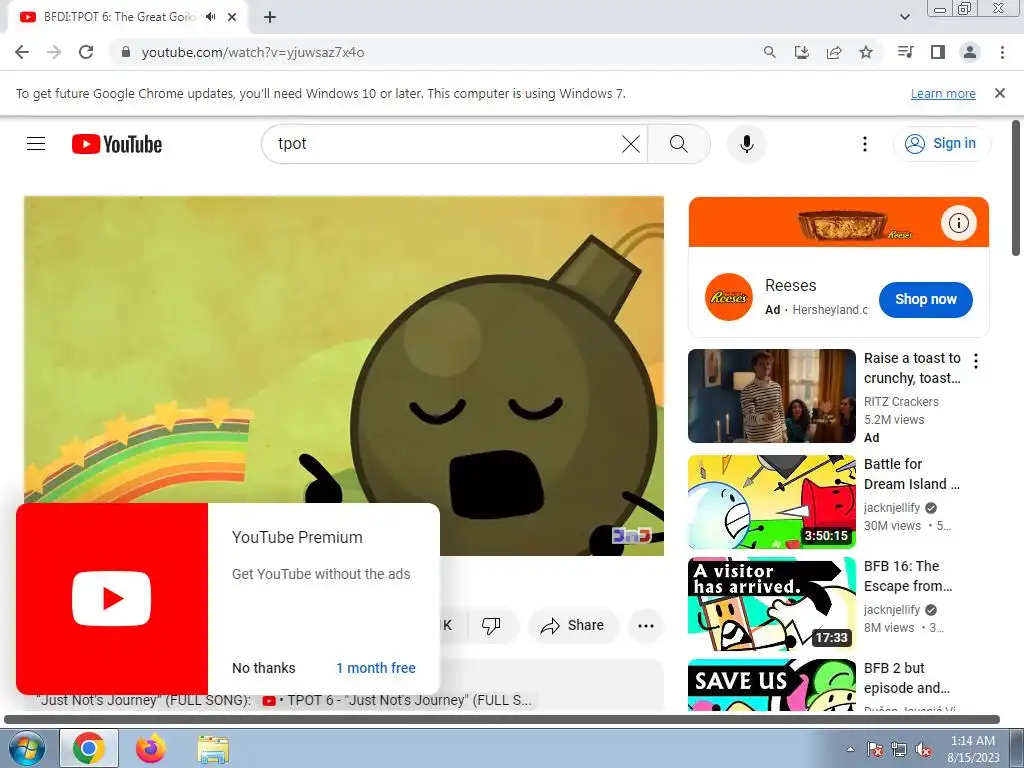
Task: Click the Reeses channel logo
Action: (x=729, y=297)
